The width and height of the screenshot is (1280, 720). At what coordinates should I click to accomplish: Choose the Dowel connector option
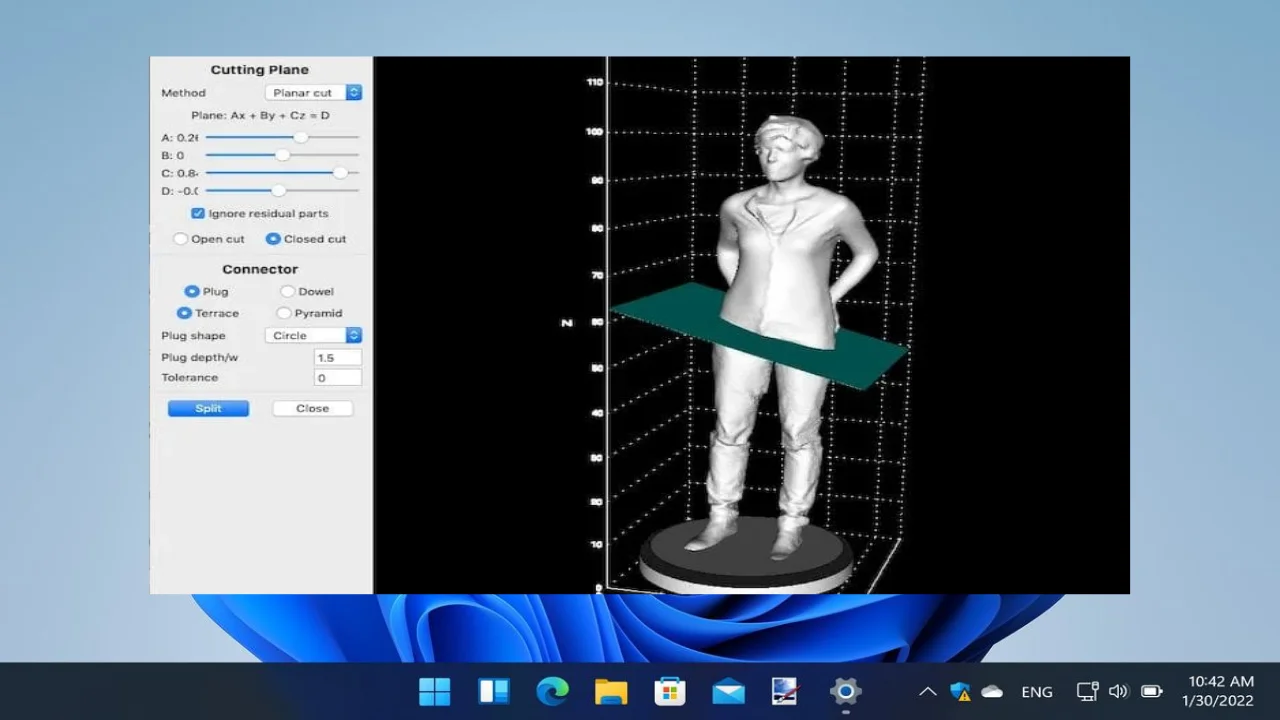(x=287, y=291)
